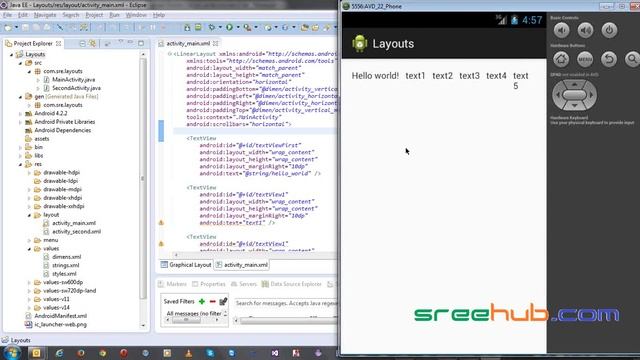Click the New toolbar icon
The width and height of the screenshot is (640, 360).
point(8,27)
